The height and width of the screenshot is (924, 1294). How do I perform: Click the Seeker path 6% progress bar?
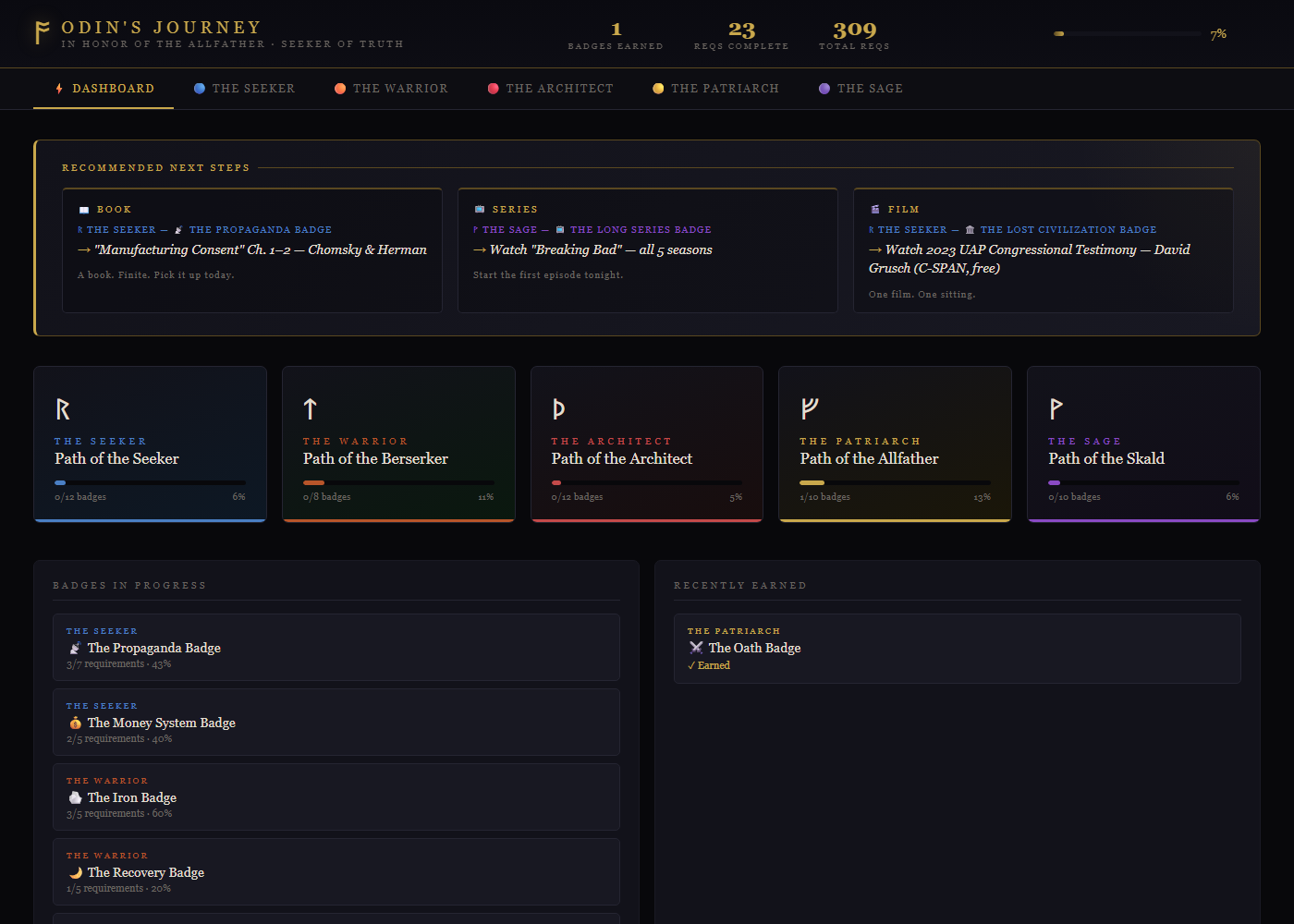click(x=151, y=482)
